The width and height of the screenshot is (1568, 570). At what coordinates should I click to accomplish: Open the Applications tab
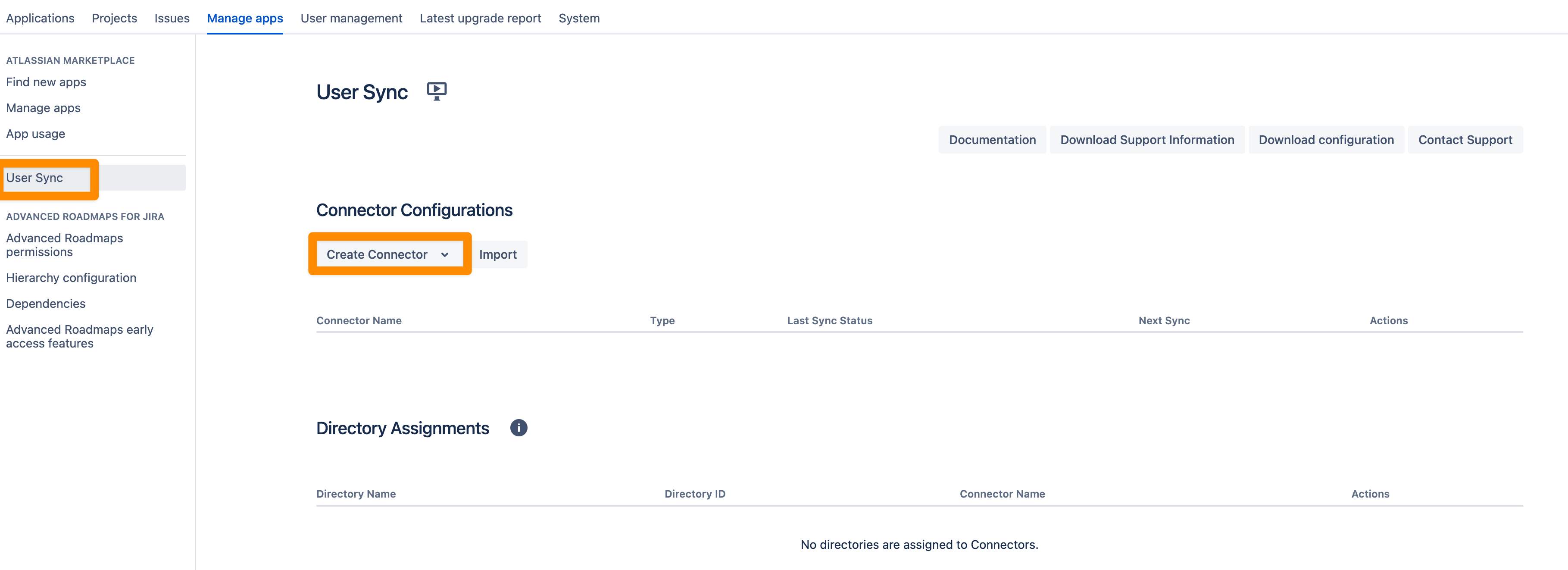[40, 18]
